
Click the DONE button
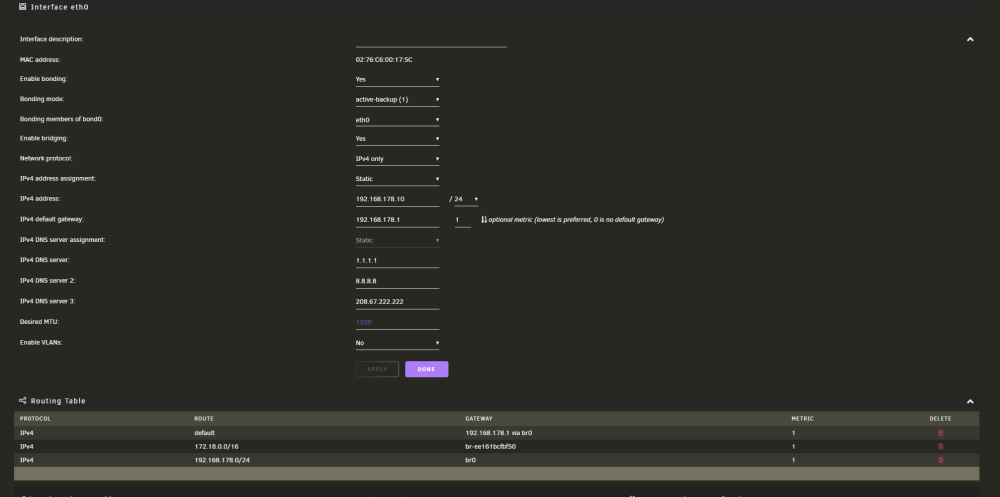click(x=427, y=369)
